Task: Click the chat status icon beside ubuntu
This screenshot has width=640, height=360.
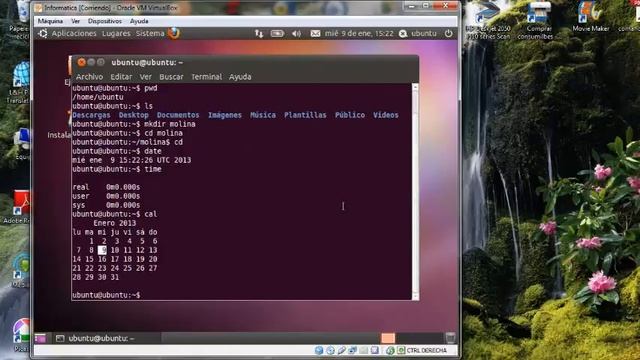Action: pos(403,34)
